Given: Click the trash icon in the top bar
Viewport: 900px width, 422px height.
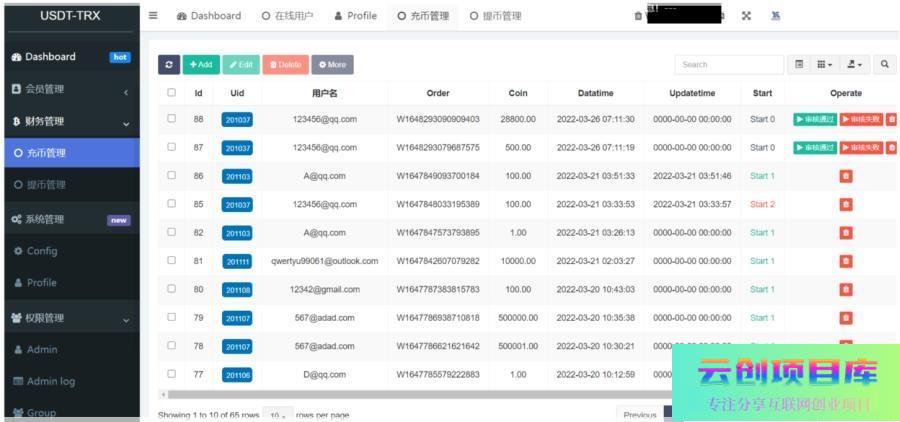Looking at the screenshot, I should pyautogui.click(x=638, y=16).
